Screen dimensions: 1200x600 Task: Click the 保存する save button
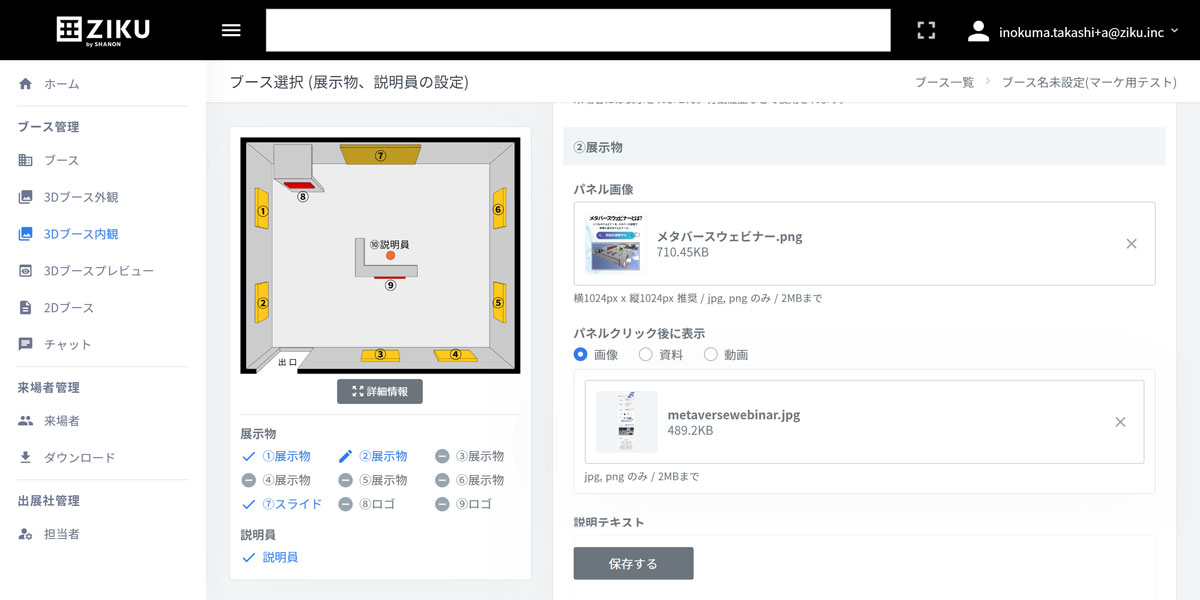(632, 563)
